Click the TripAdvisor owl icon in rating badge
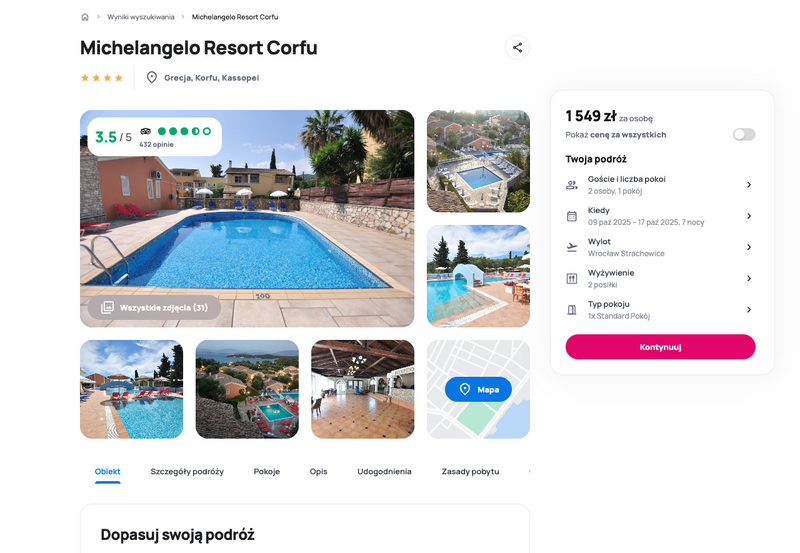Image resolution: width=800 pixels, height=553 pixels. click(x=146, y=131)
